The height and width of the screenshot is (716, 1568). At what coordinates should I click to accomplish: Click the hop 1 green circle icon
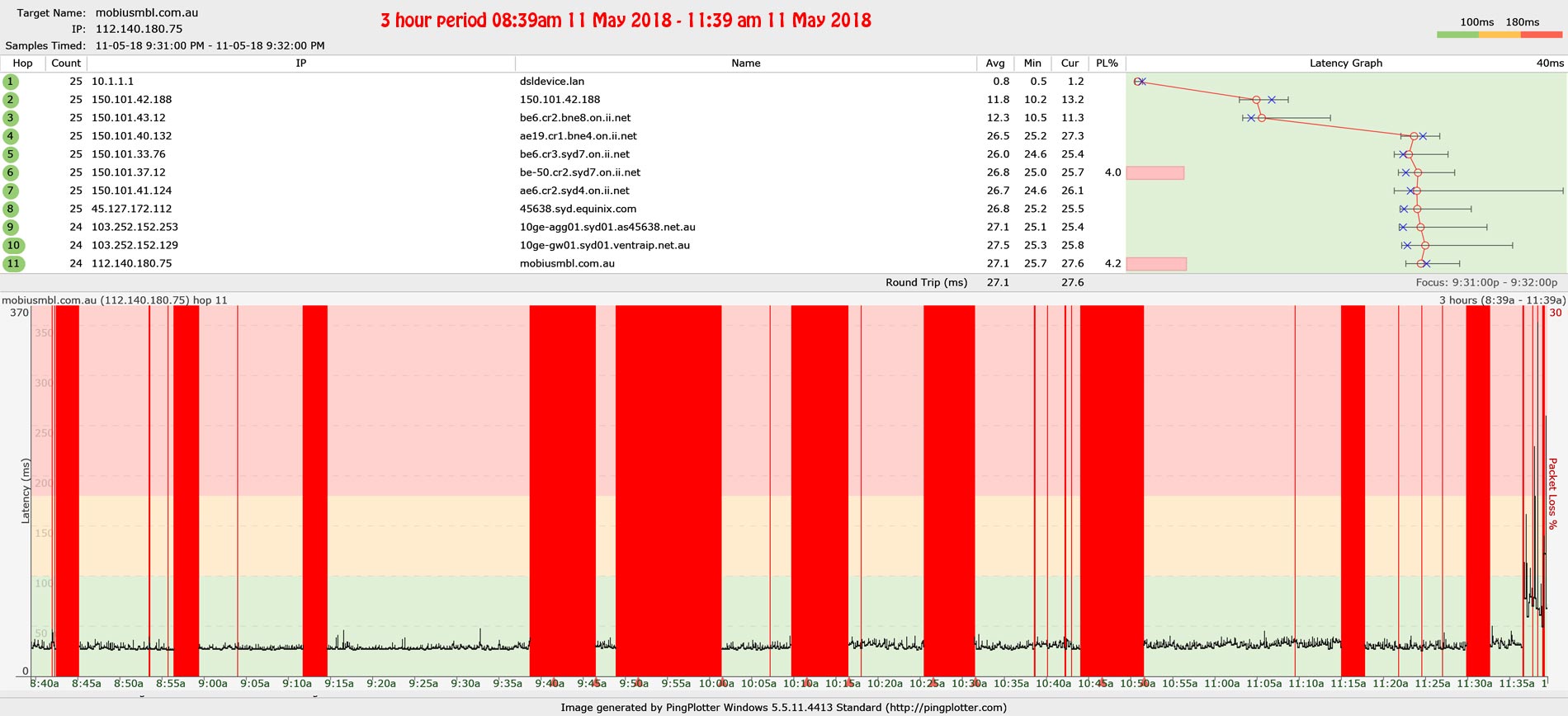point(11,82)
